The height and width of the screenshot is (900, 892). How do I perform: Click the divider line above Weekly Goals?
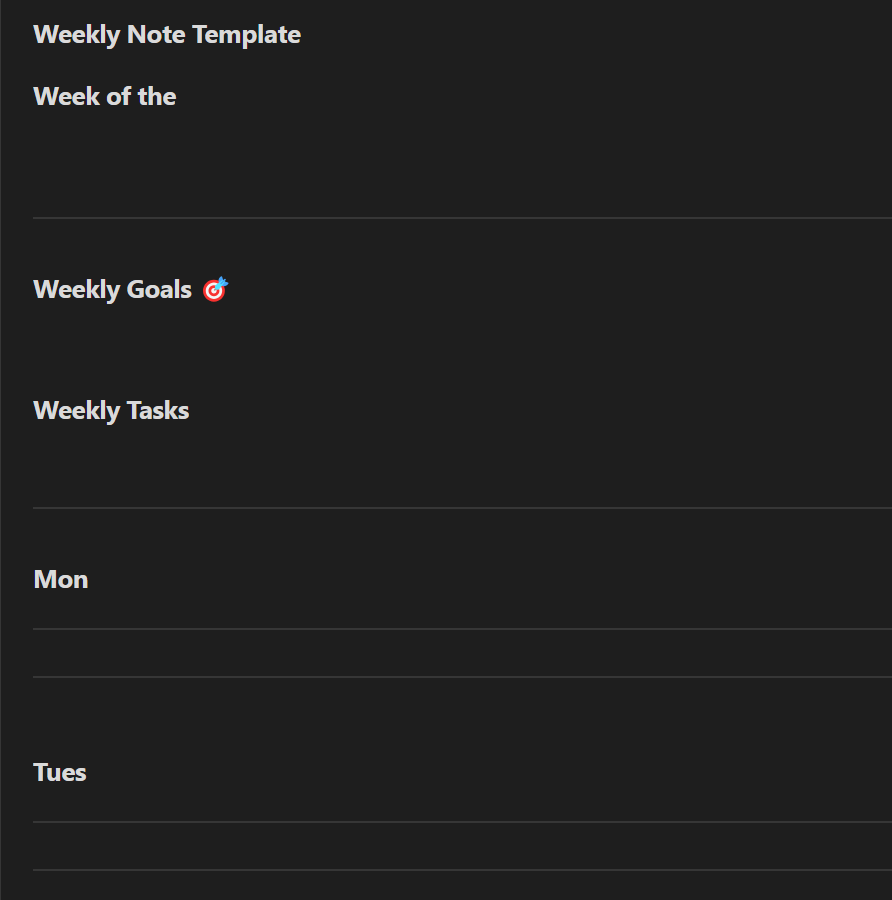pyautogui.click(x=460, y=218)
